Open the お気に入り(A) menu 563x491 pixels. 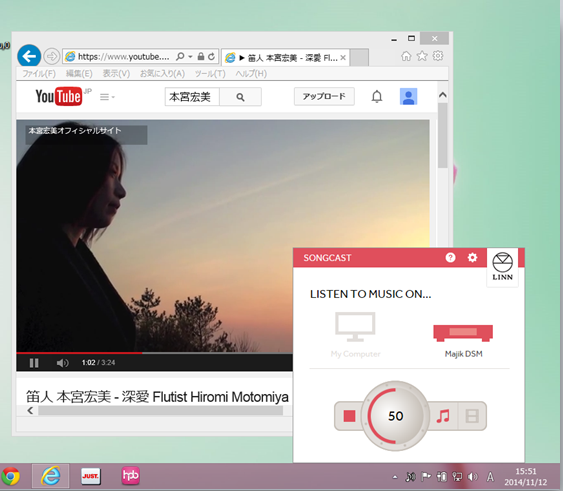[162, 74]
